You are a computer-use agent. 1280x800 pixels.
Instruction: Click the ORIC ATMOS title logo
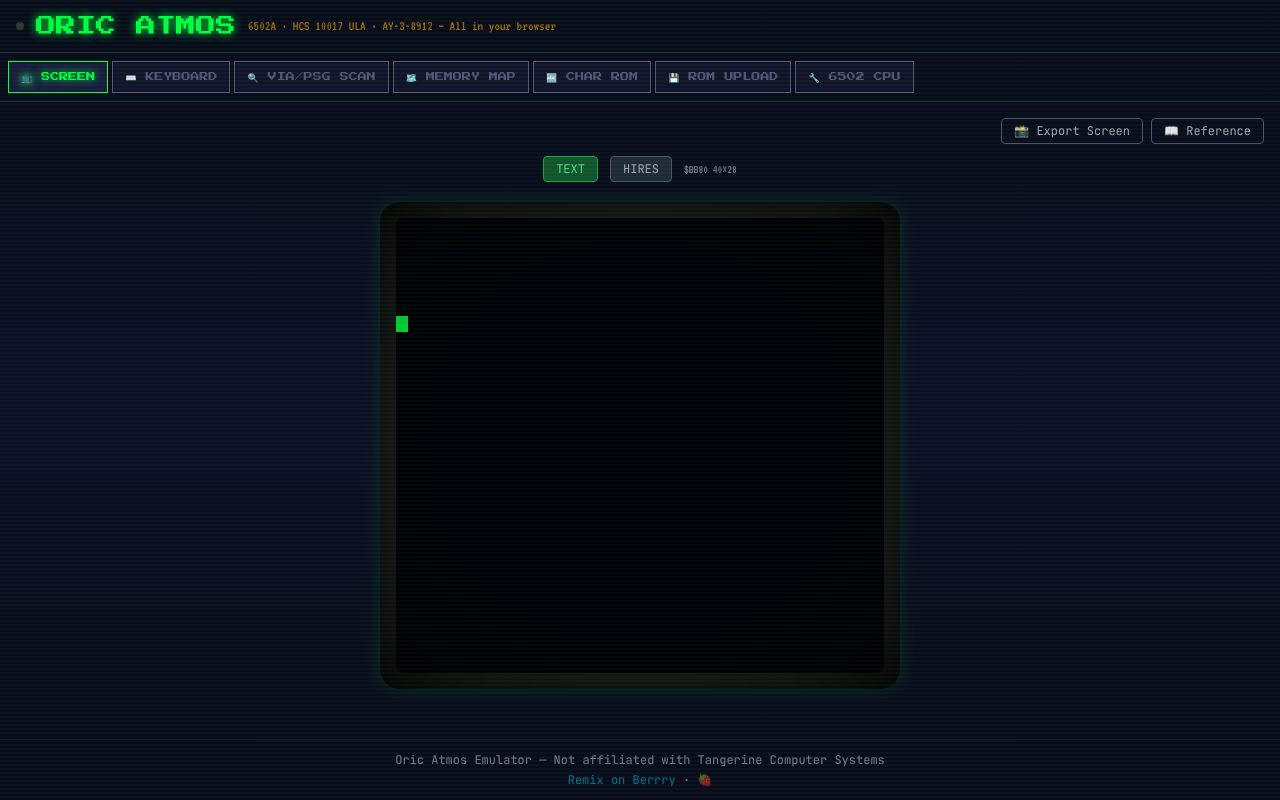tap(135, 26)
